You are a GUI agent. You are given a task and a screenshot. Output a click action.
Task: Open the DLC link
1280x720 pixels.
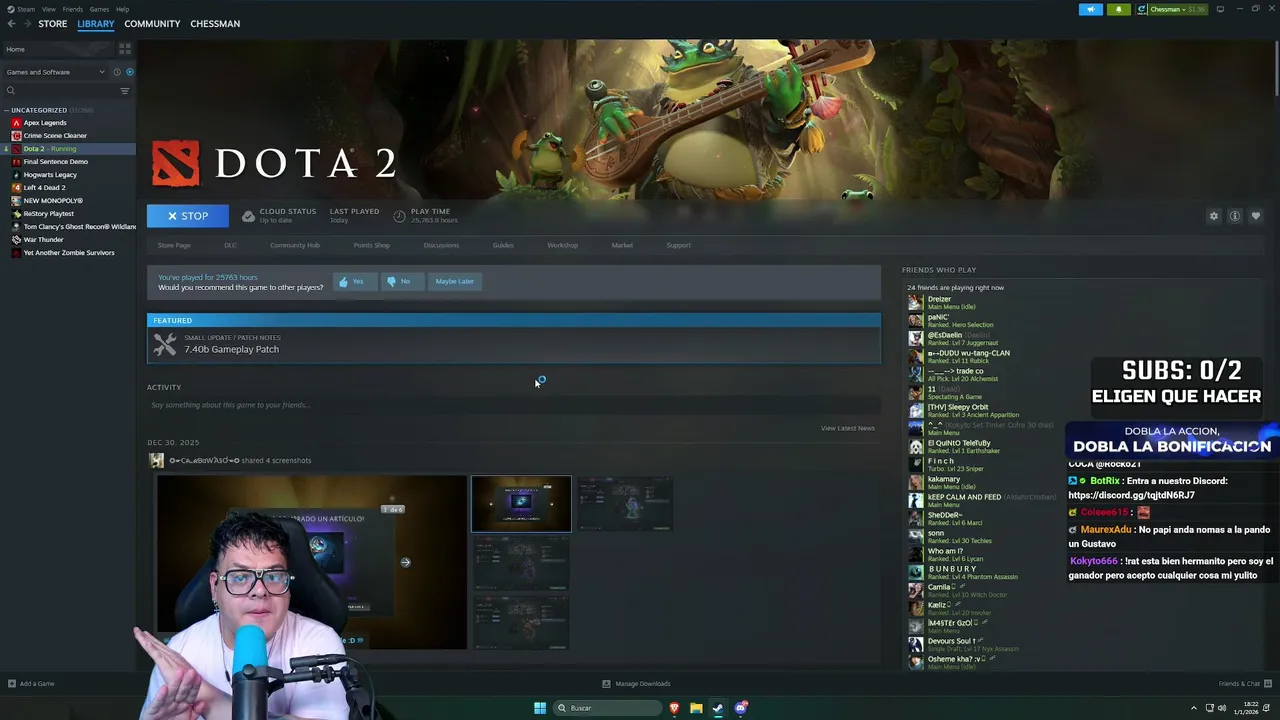point(230,245)
